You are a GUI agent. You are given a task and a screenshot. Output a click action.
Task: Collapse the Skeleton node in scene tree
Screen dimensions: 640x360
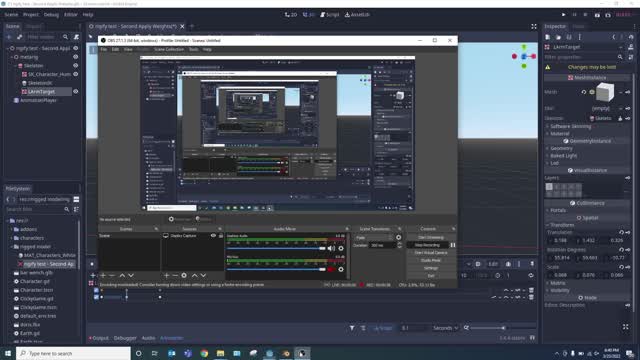(x=16, y=65)
